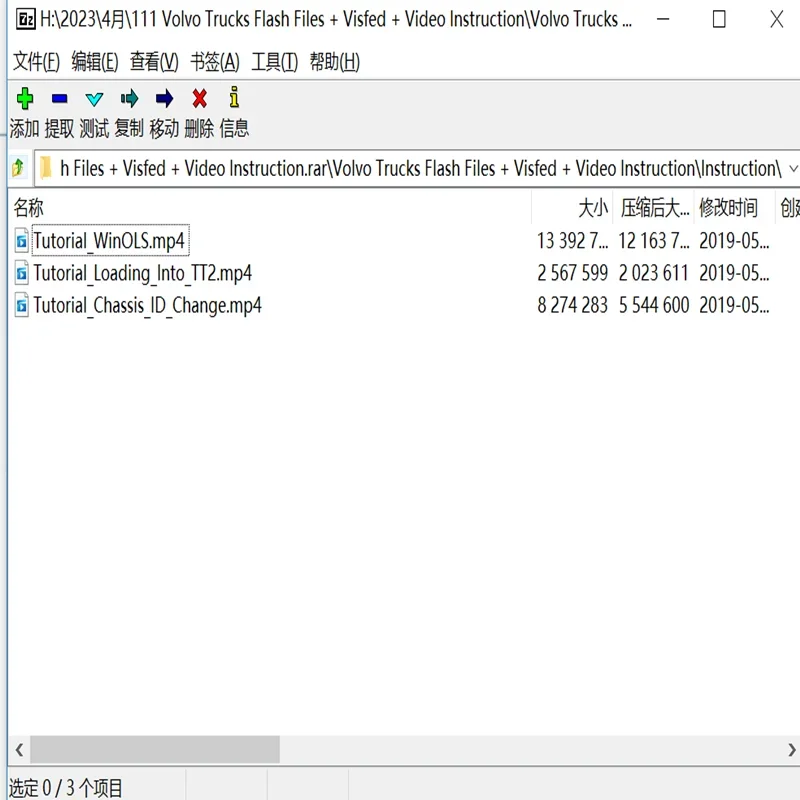Click the right scroll arrow of horizontal scrollbar
This screenshot has height=800, width=800.
point(791,749)
